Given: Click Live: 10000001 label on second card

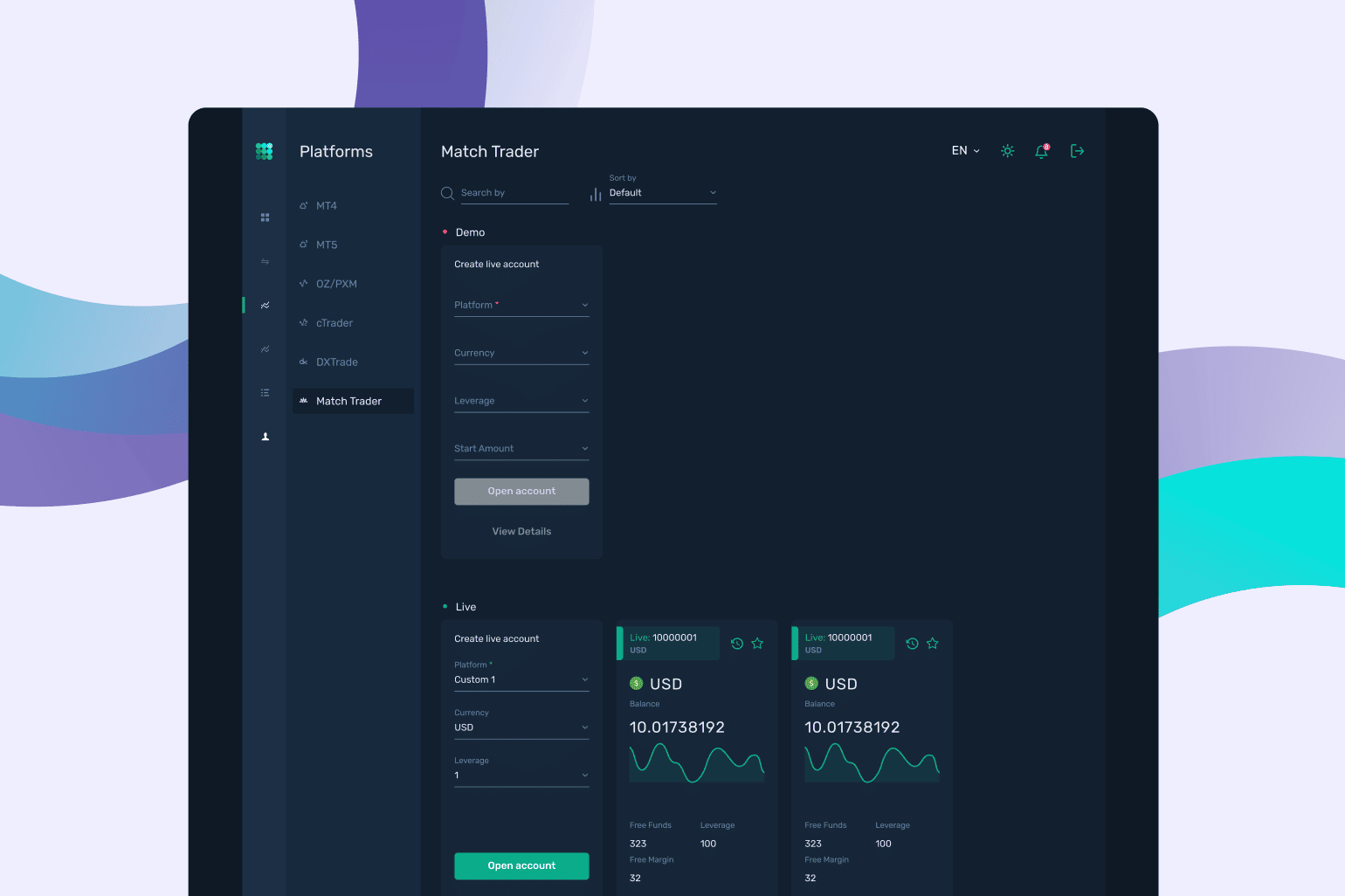Looking at the screenshot, I should point(838,638).
